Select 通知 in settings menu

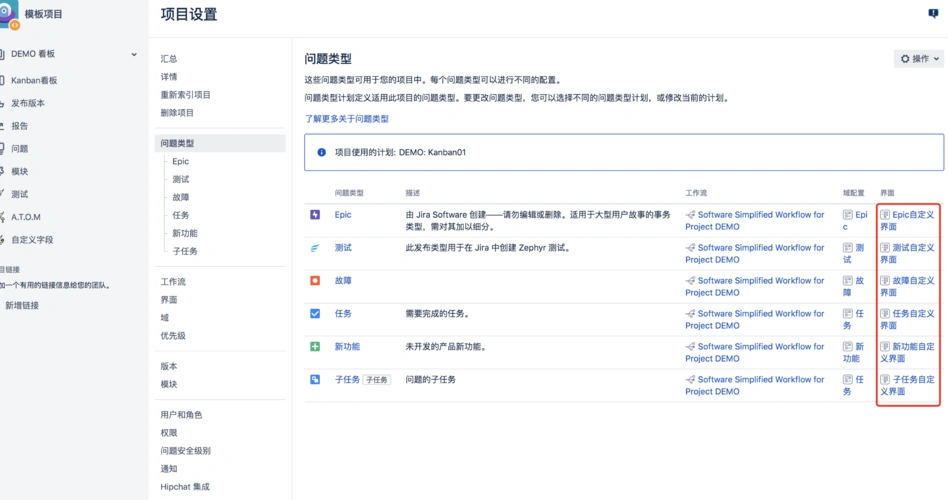[x=169, y=469]
